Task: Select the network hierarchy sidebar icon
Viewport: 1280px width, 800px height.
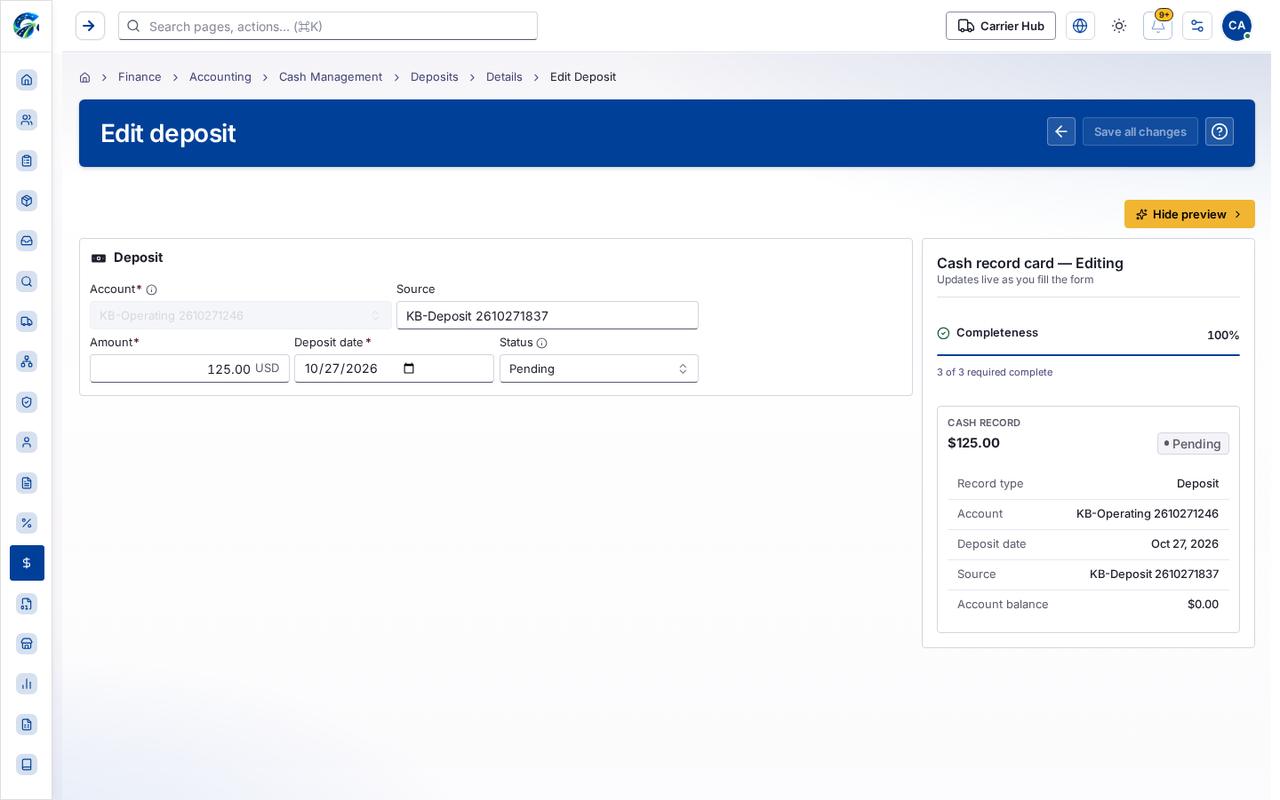Action: (27, 362)
